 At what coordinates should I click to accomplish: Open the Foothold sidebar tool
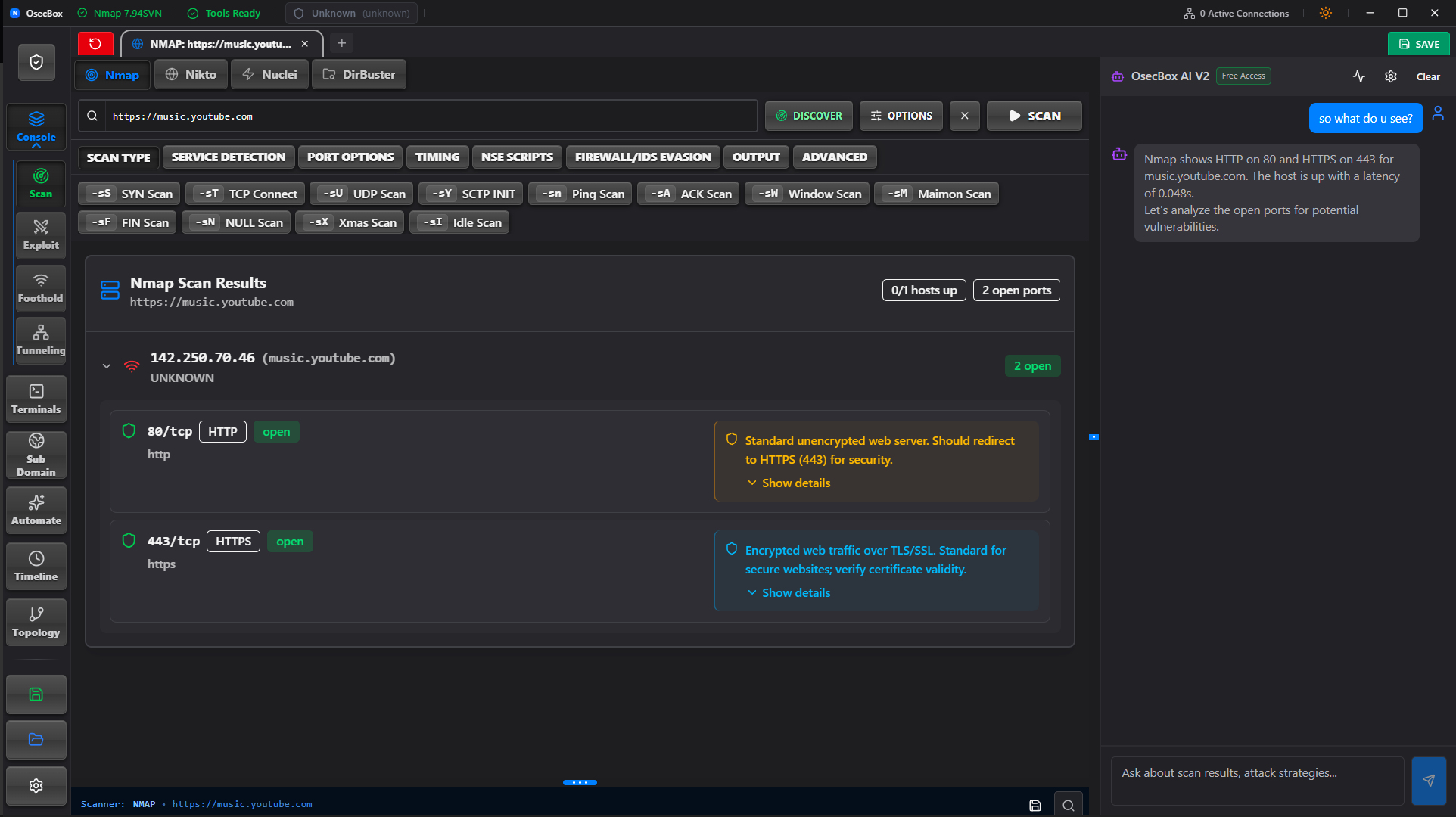click(x=41, y=288)
